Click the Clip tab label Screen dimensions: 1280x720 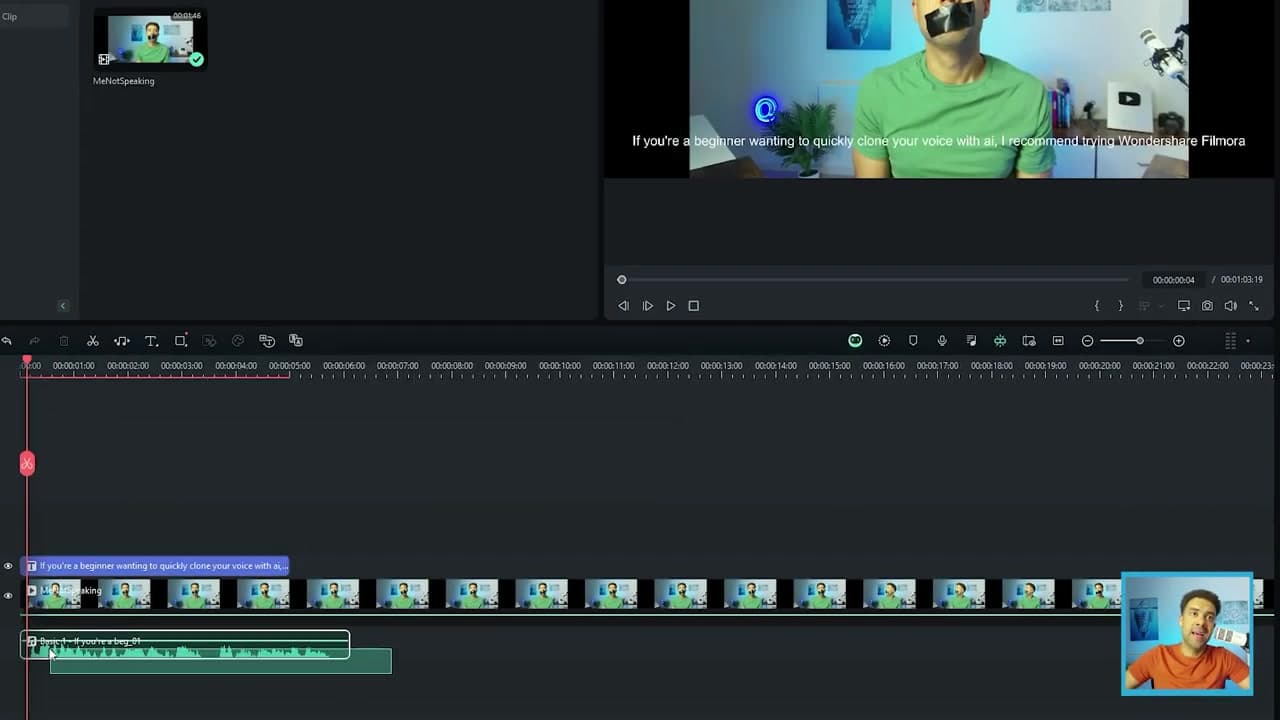coord(9,16)
